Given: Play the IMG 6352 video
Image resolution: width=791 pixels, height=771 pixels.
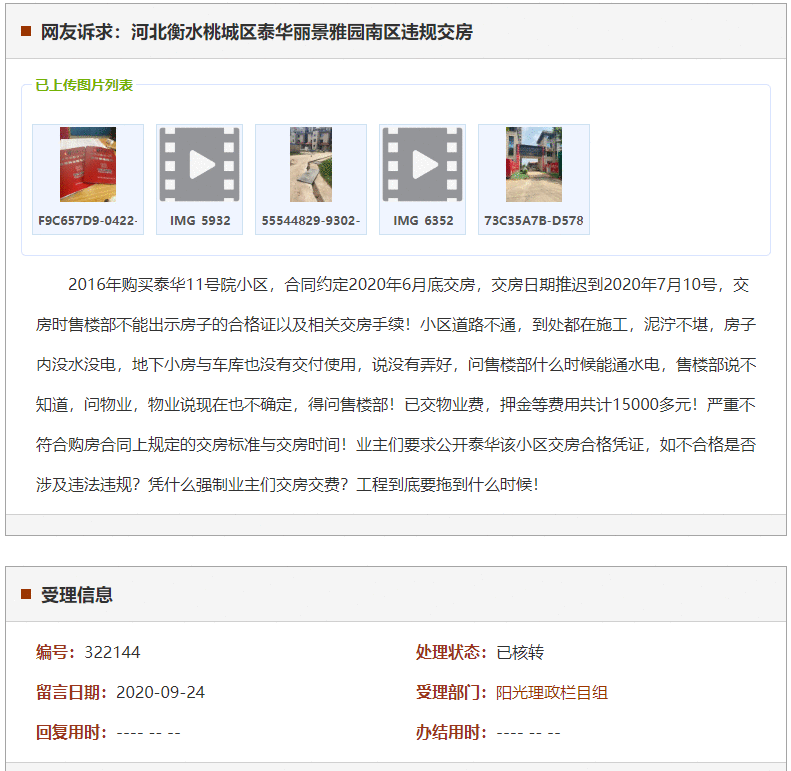Looking at the screenshot, I should click(x=422, y=165).
